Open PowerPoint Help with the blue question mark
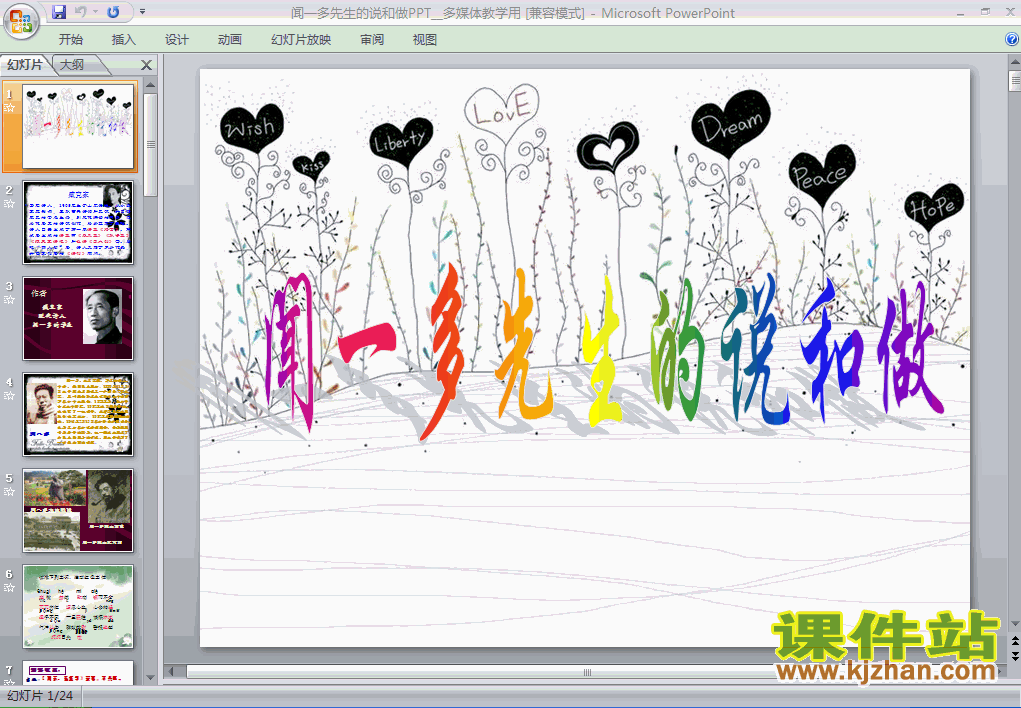The image size is (1021, 708). click(x=1012, y=39)
